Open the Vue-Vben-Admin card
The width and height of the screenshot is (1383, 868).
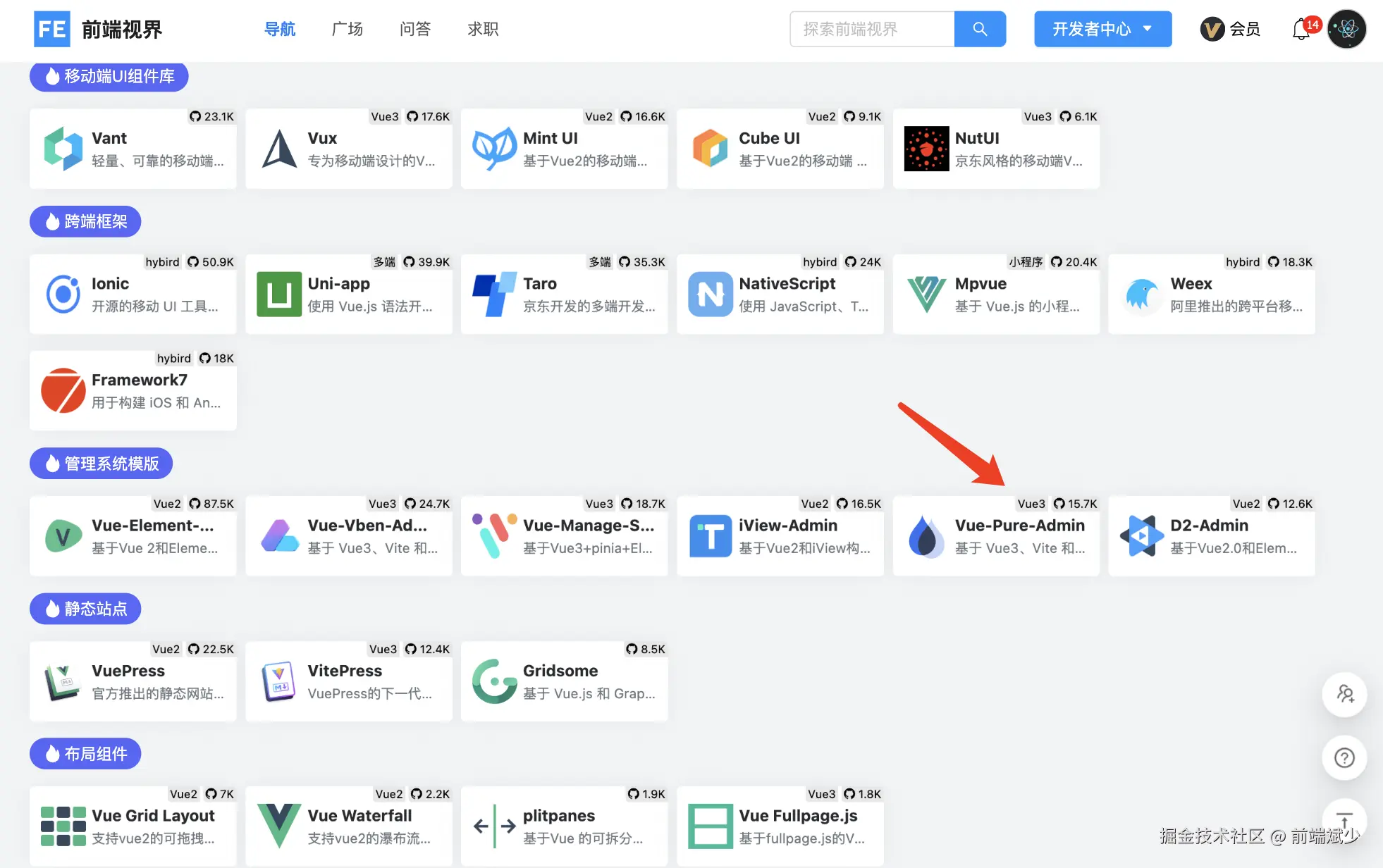[x=349, y=537]
